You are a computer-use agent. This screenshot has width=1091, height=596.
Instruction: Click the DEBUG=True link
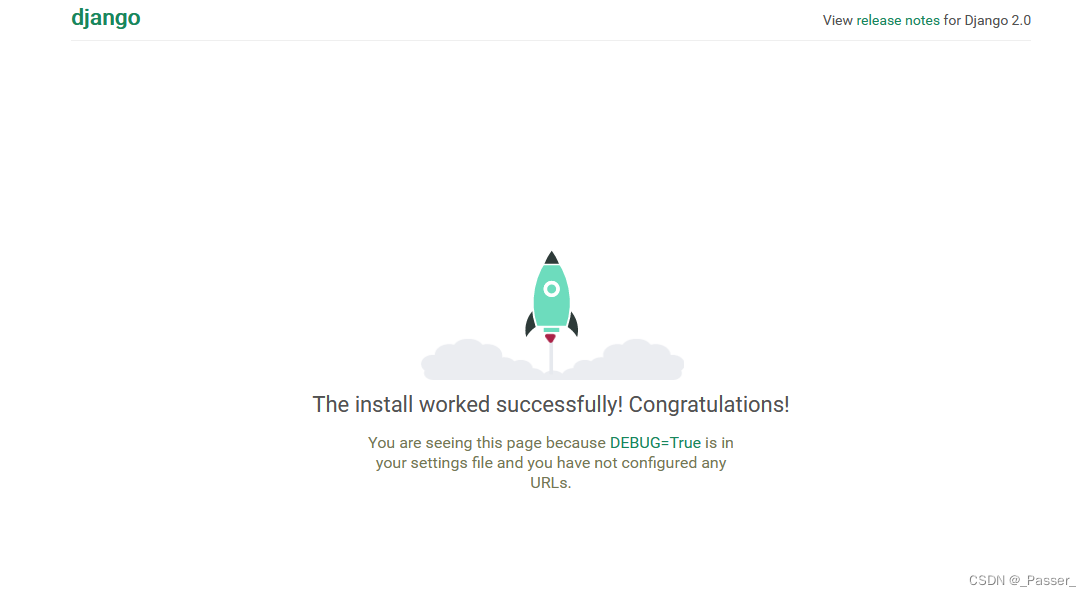(x=655, y=442)
